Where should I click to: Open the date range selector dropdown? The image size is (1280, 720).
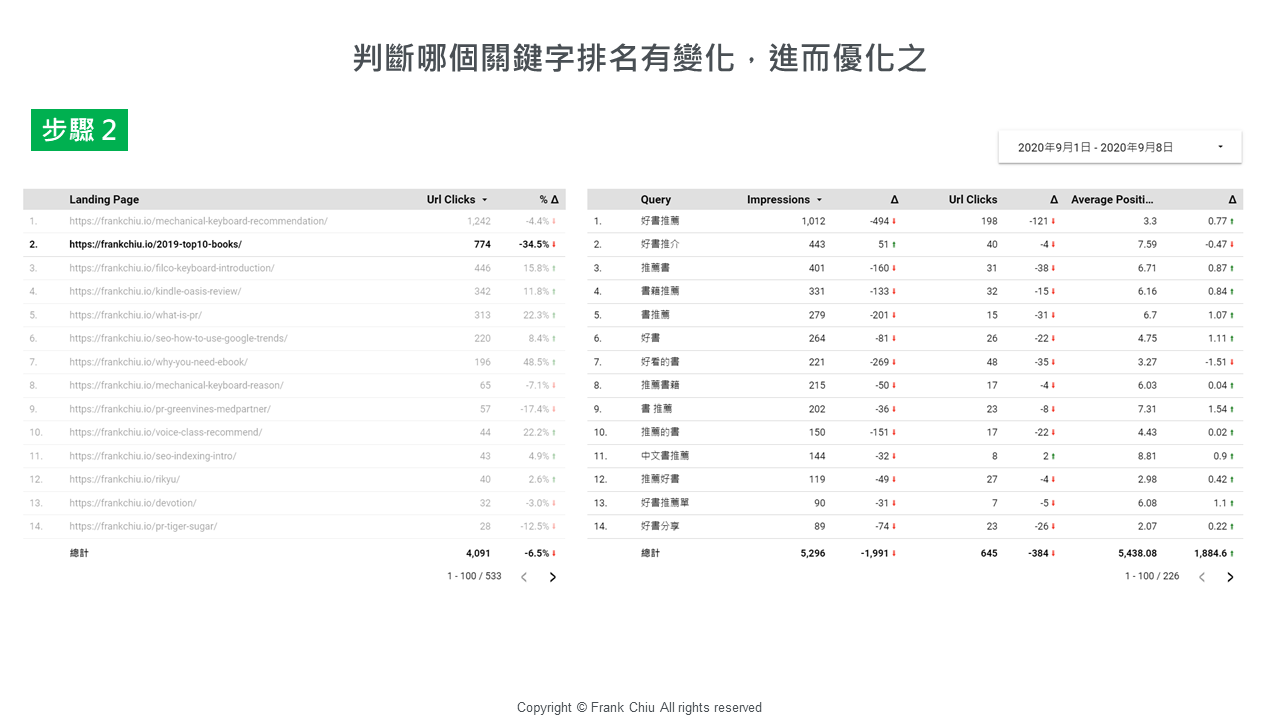pos(1119,146)
